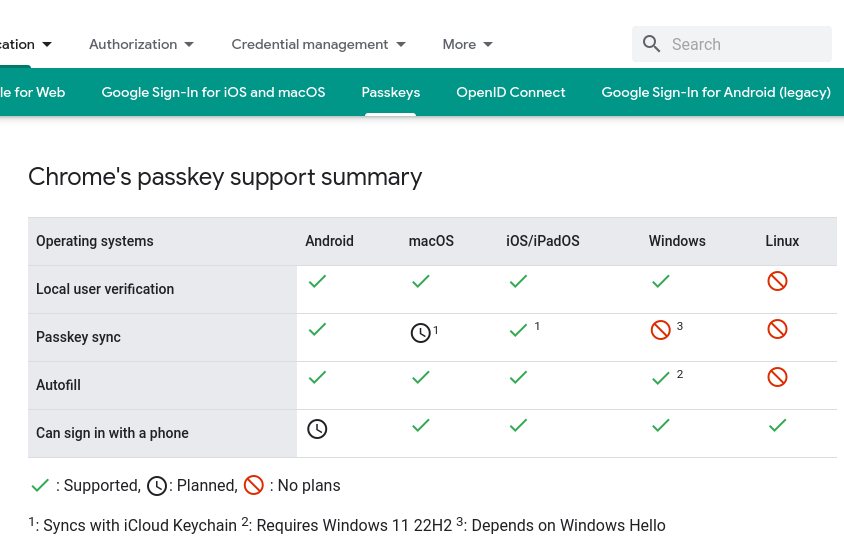The image size is (844, 543).
Task: Click the iOS/iPadOS checkmark in Autofill row
Action: tap(518, 377)
